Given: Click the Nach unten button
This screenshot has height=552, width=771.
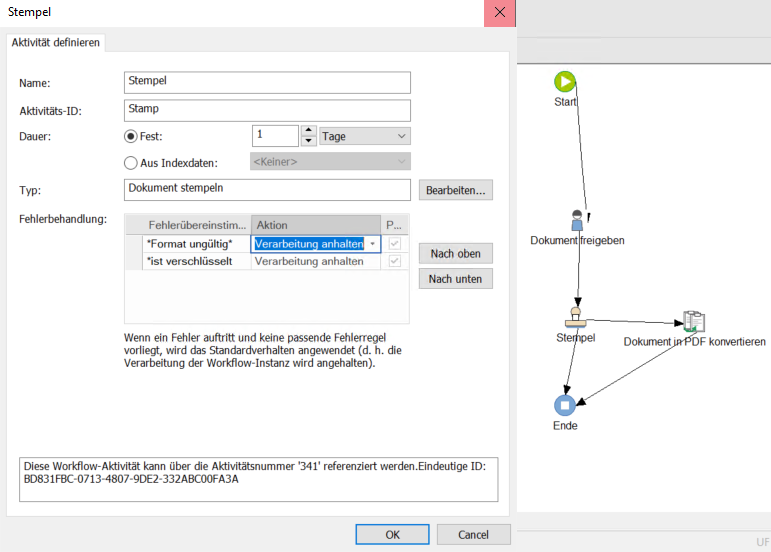Looking at the screenshot, I should pyautogui.click(x=455, y=279).
